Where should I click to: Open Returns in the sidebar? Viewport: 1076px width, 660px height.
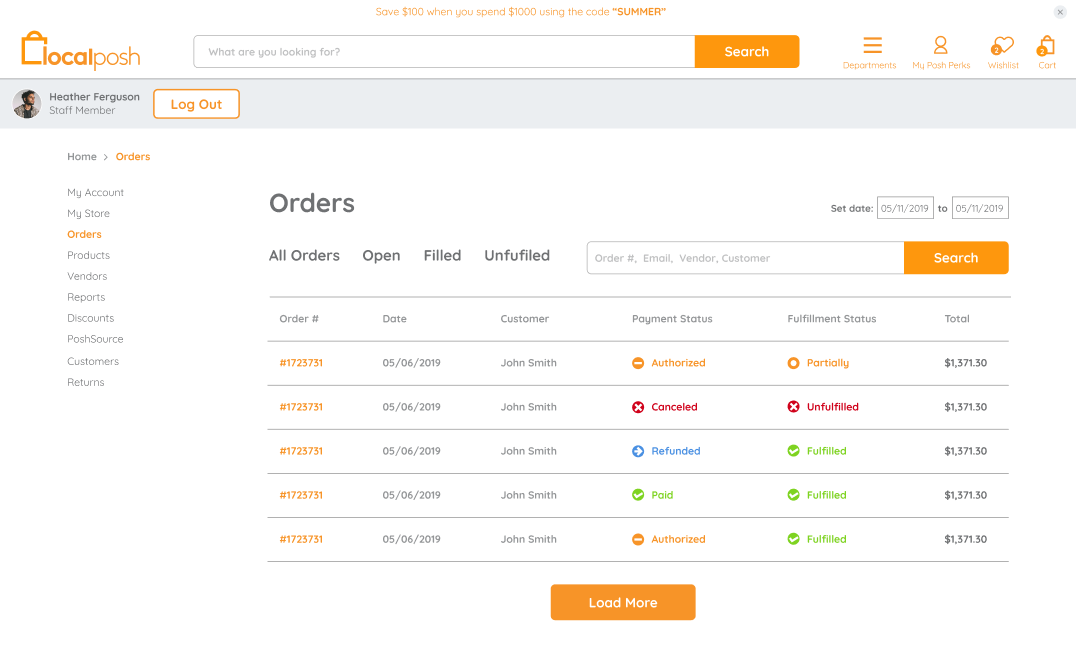(86, 382)
